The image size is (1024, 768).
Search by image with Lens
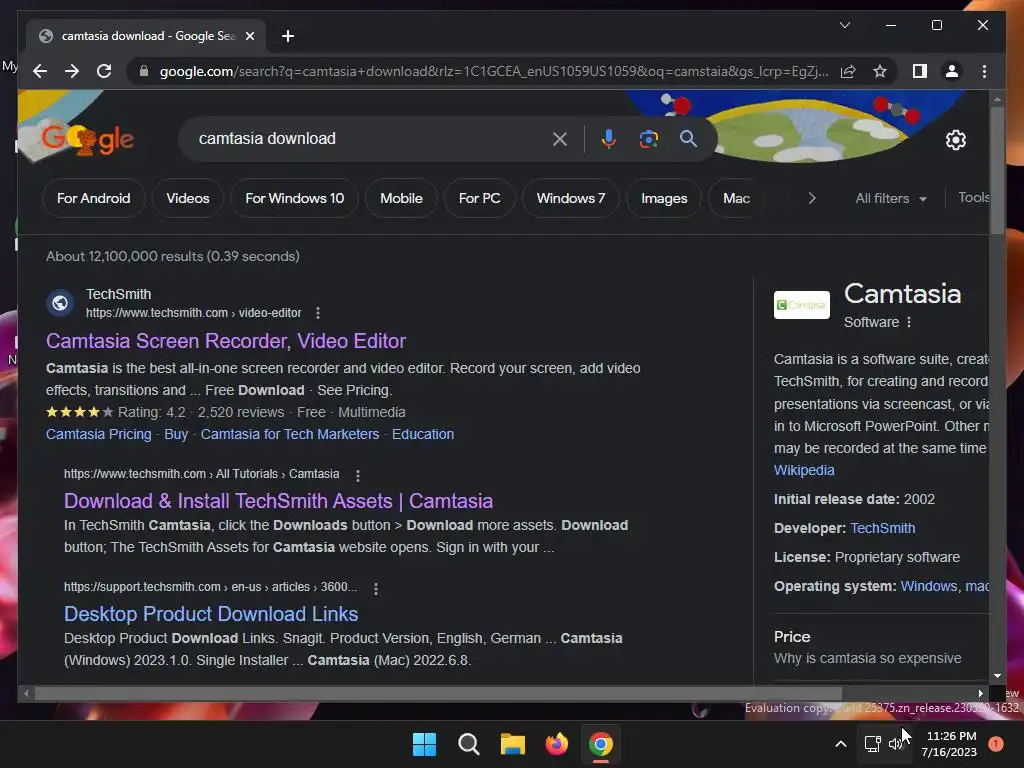click(648, 139)
